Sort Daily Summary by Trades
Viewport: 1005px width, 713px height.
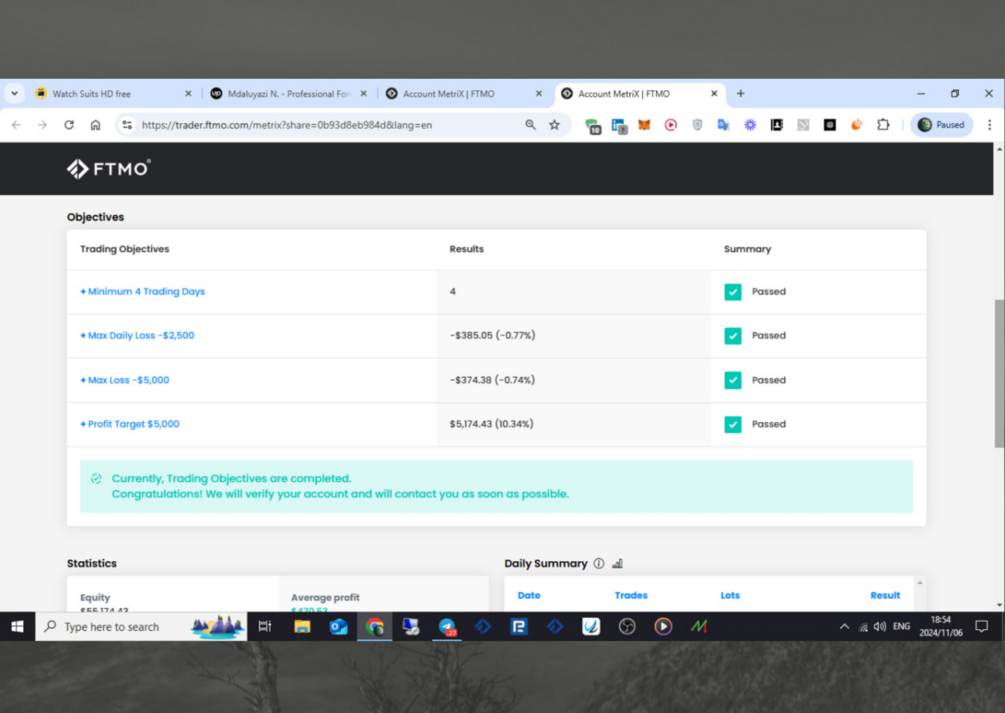[631, 596]
